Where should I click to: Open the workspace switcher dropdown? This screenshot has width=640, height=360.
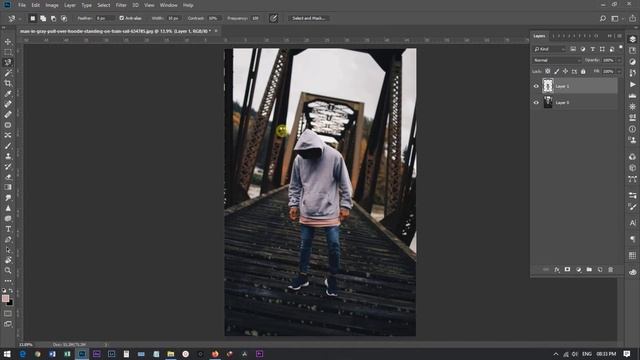point(616,18)
